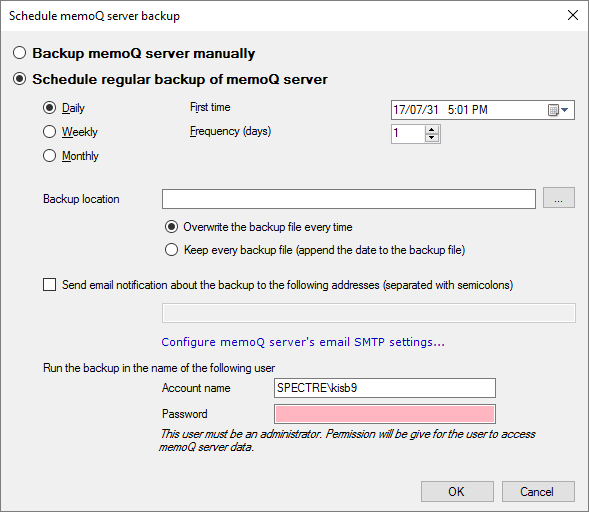Decrease frequency days with down arrow

click(432, 138)
